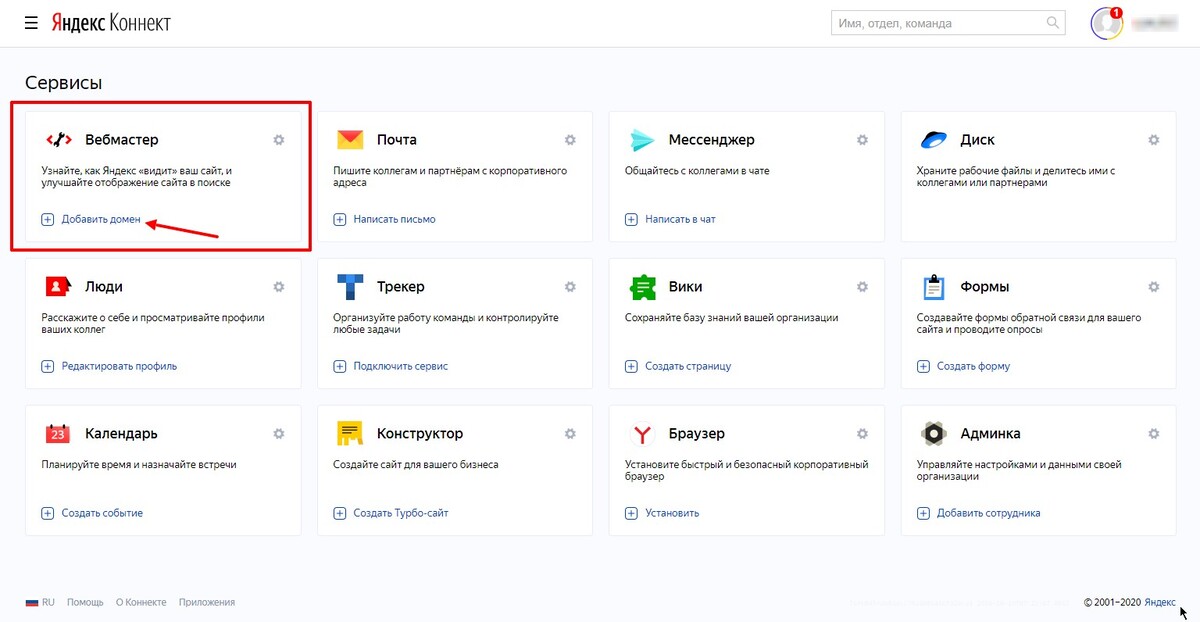This screenshot has height=622, width=1200.
Task: Click the Люди person icon
Action: [x=58, y=287]
